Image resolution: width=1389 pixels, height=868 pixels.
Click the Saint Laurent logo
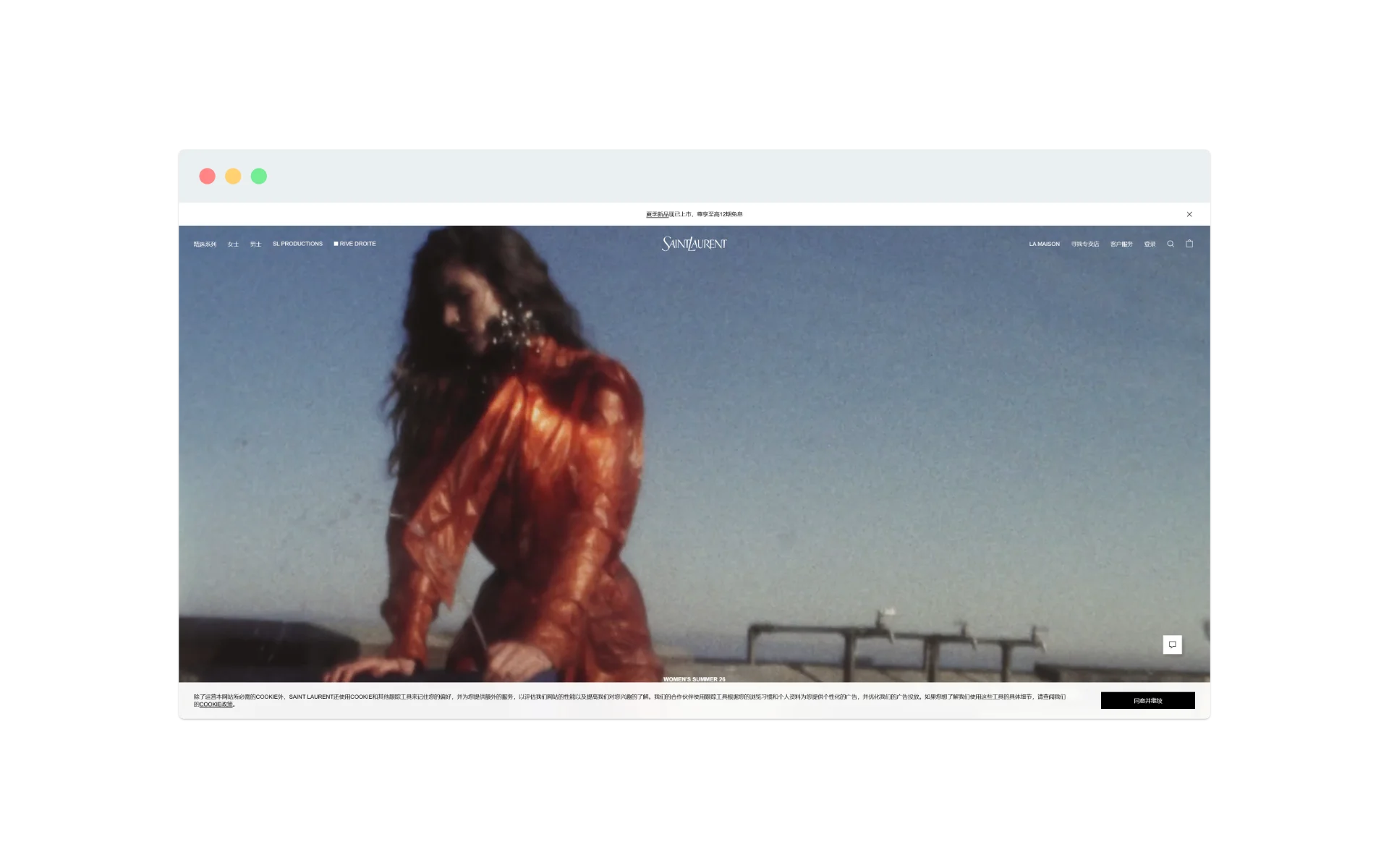(694, 244)
